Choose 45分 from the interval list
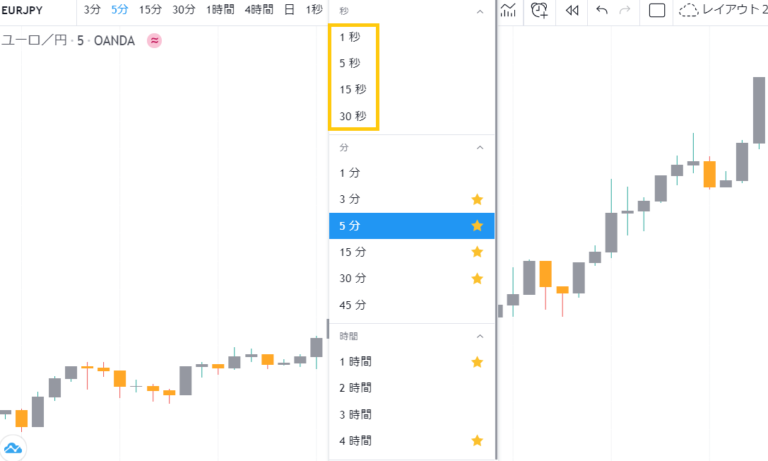768x461 pixels. coord(352,304)
